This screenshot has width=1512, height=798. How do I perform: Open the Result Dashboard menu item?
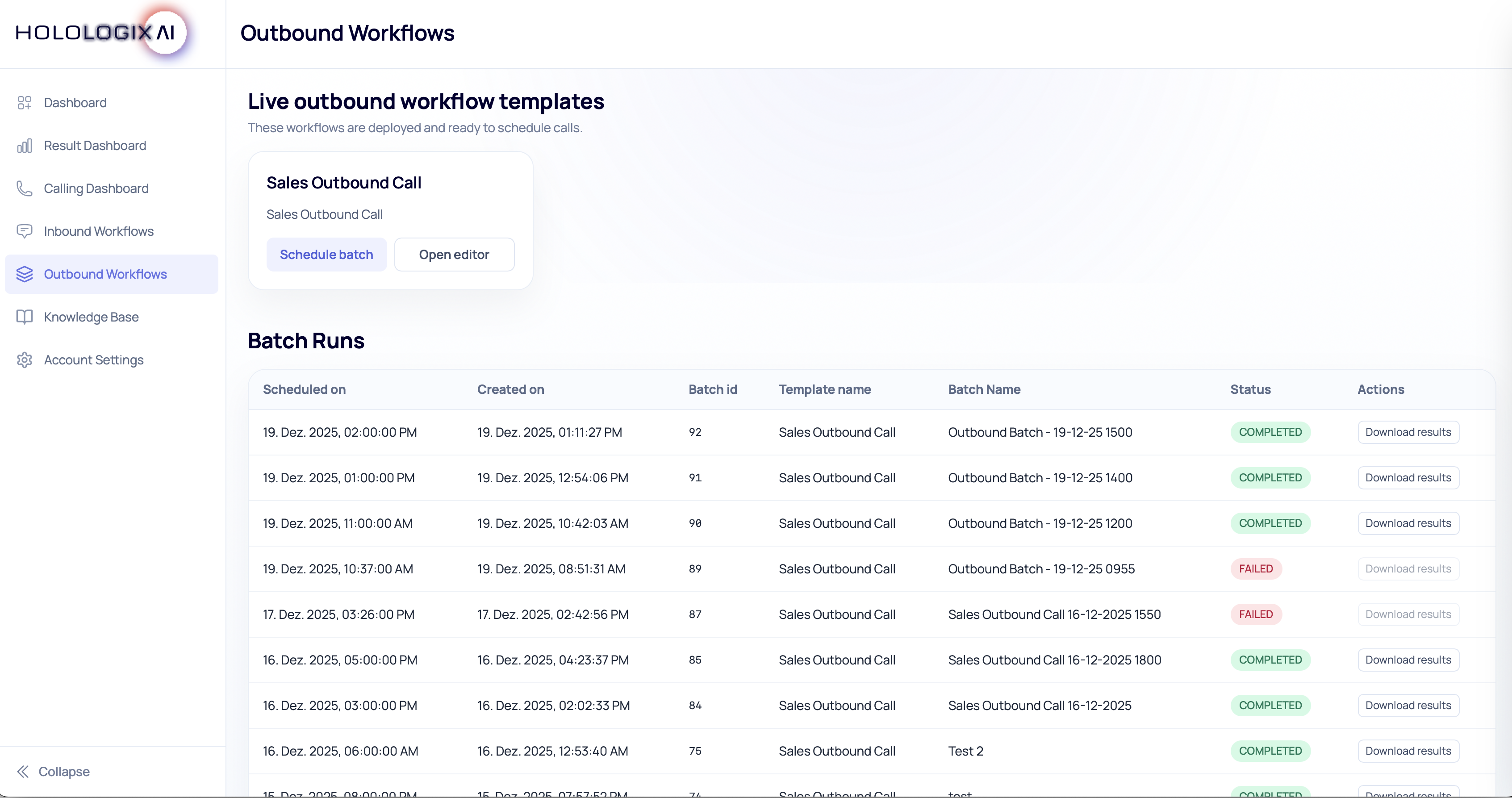click(95, 146)
